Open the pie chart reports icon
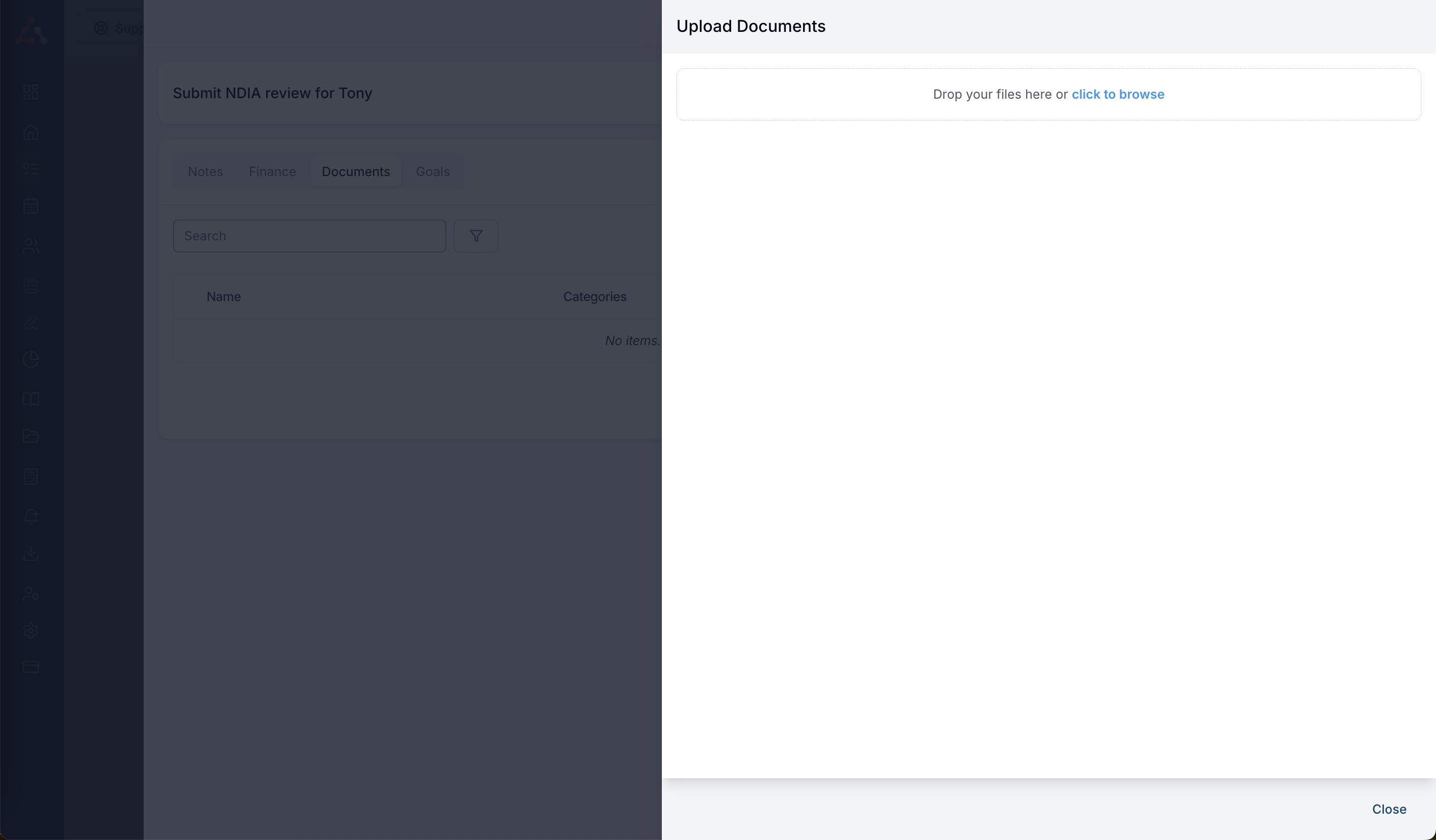 (31, 359)
